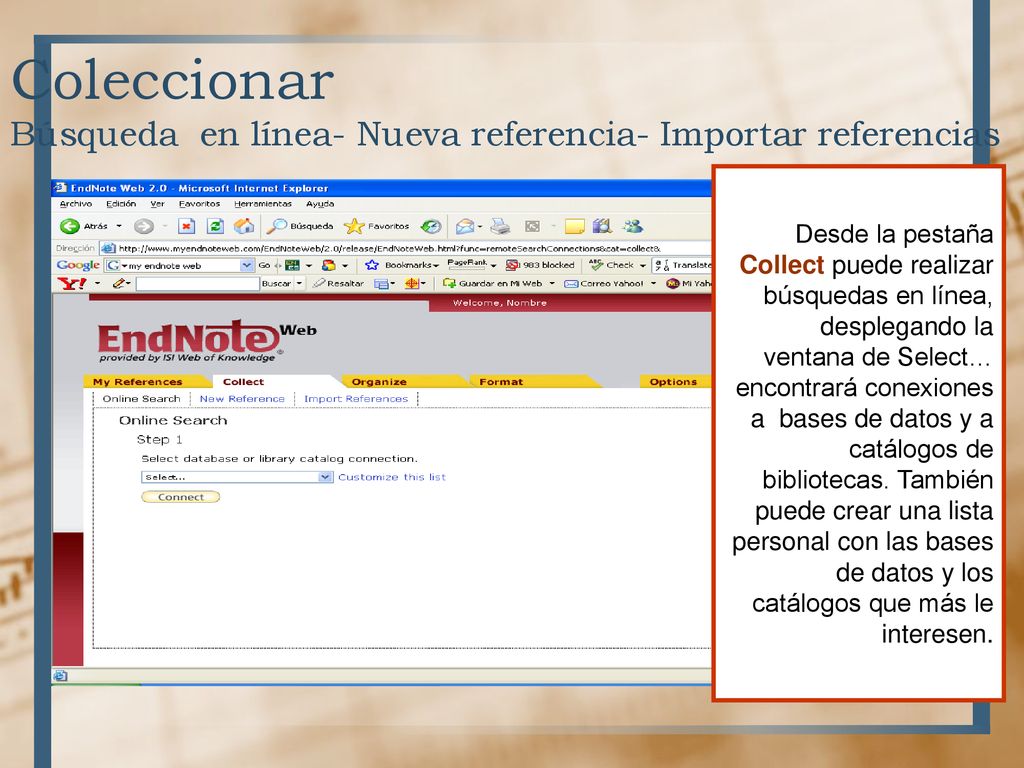Click the Google toolbar logo
Viewport: 1024px width, 768px height.
coord(78,265)
